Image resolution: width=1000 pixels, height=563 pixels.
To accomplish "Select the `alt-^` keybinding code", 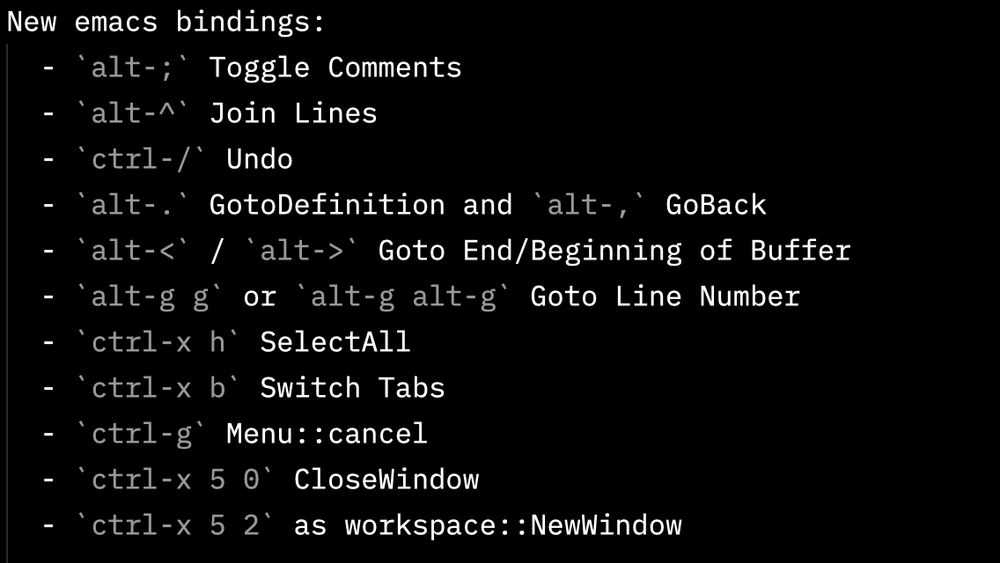I will pyautogui.click(x=133, y=113).
